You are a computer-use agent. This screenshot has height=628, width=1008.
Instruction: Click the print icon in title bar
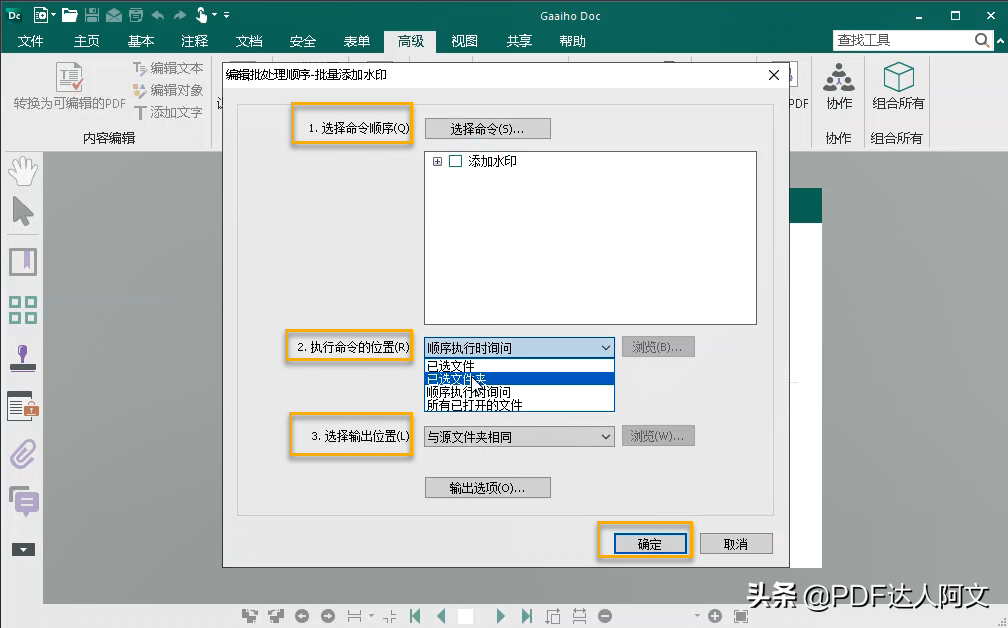click(136, 15)
